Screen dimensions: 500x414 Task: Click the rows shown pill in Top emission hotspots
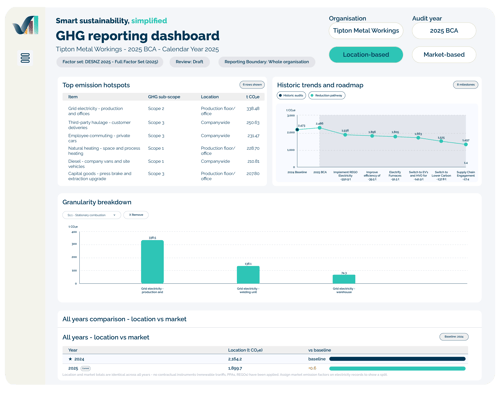pos(252,85)
